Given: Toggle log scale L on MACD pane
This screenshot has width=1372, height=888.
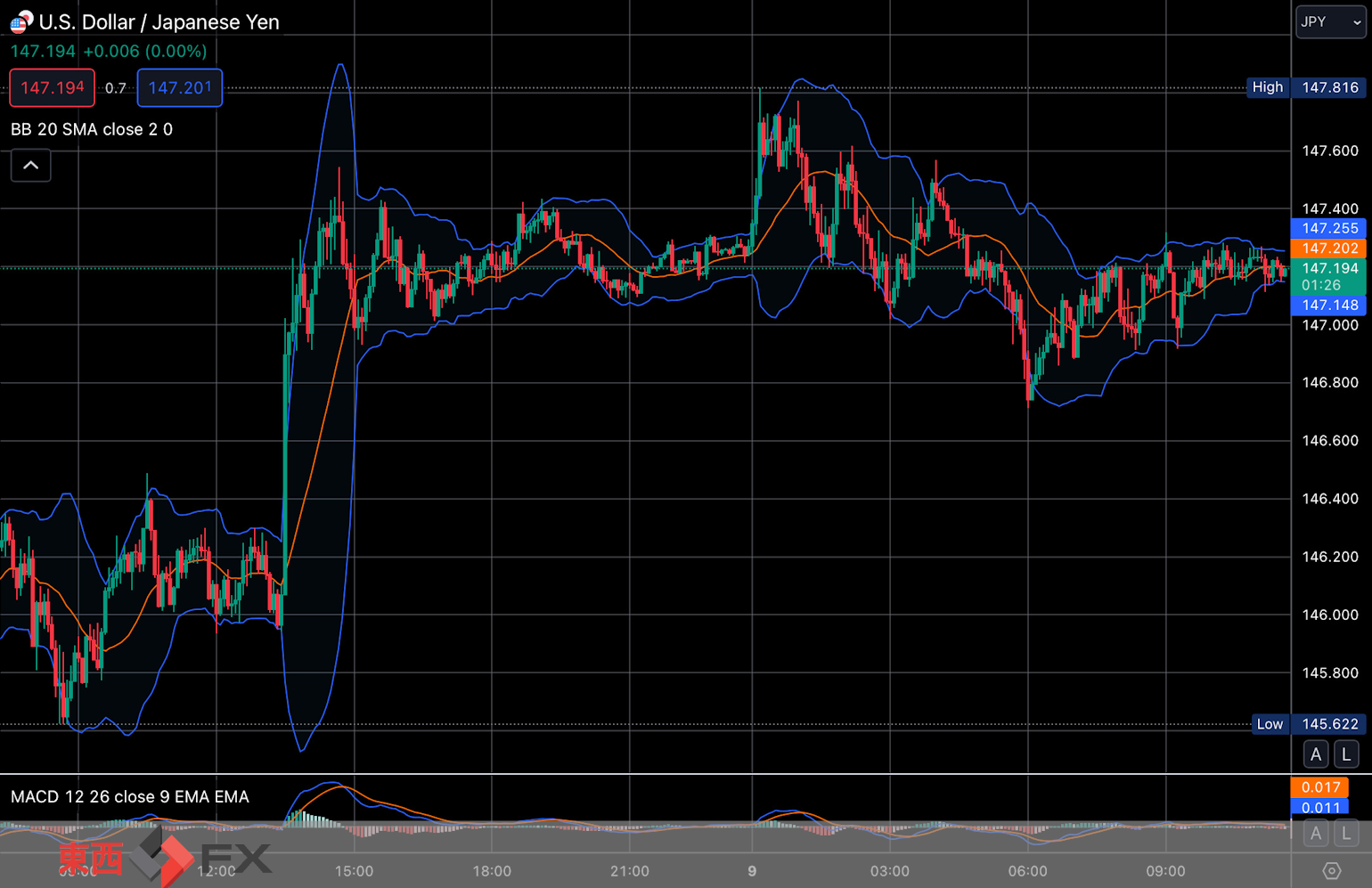Looking at the screenshot, I should (1346, 834).
